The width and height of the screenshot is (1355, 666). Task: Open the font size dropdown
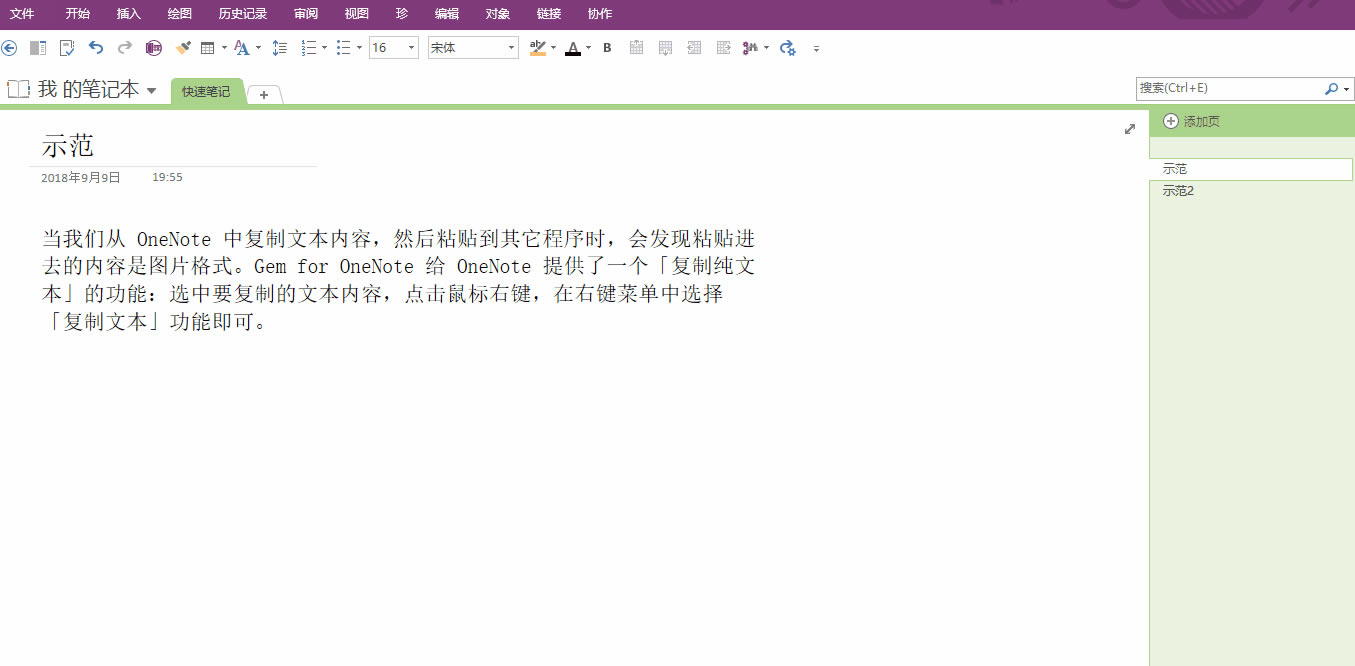[409, 47]
